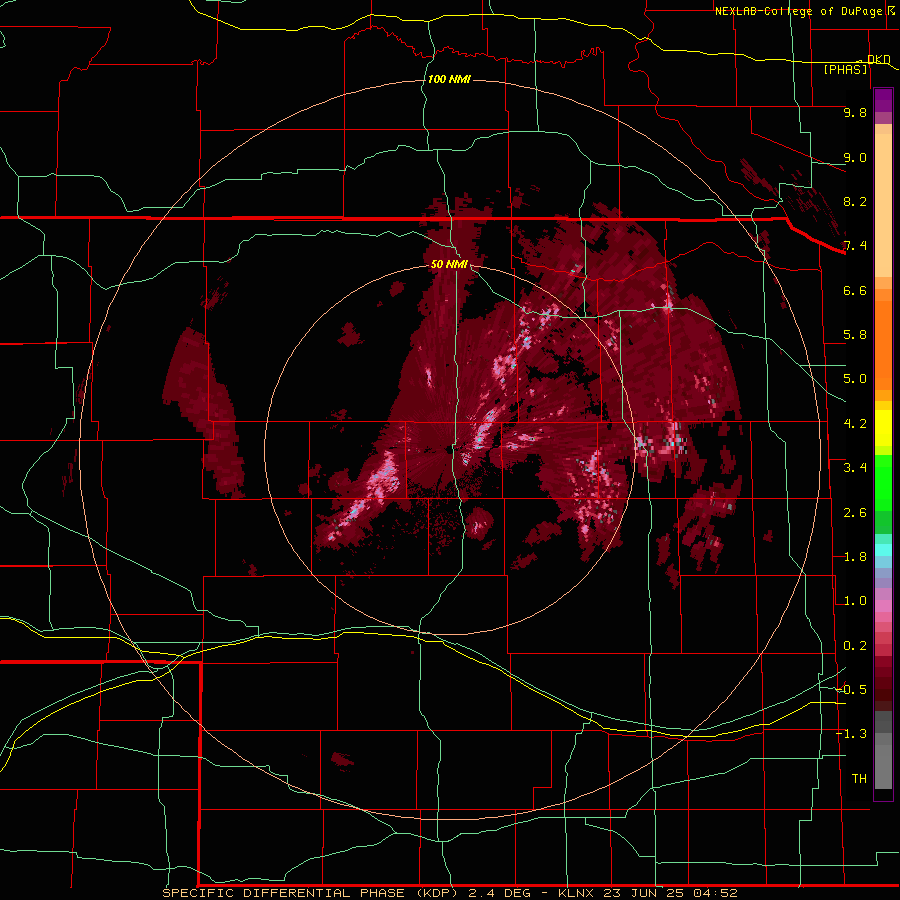This screenshot has height=900, width=900.
Task: Click the 1.0 value on the color scale
Action: point(855,601)
